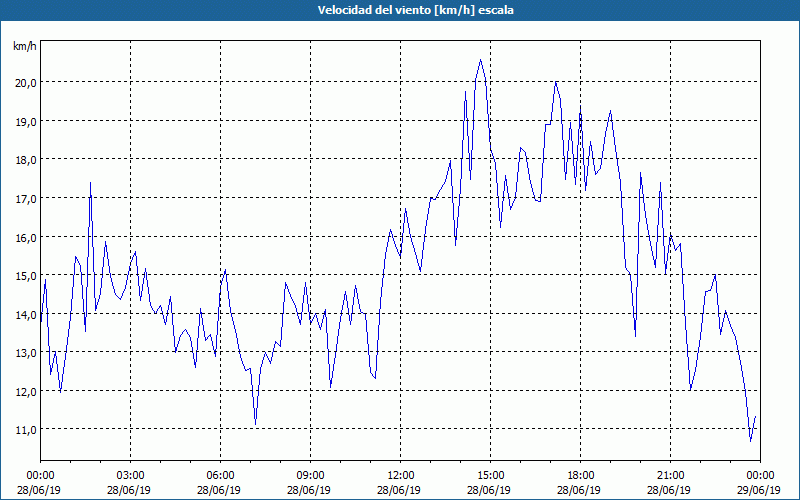Click the 'km/h' unit label
Viewport: 800px width, 500px height.
pyautogui.click(x=24, y=47)
